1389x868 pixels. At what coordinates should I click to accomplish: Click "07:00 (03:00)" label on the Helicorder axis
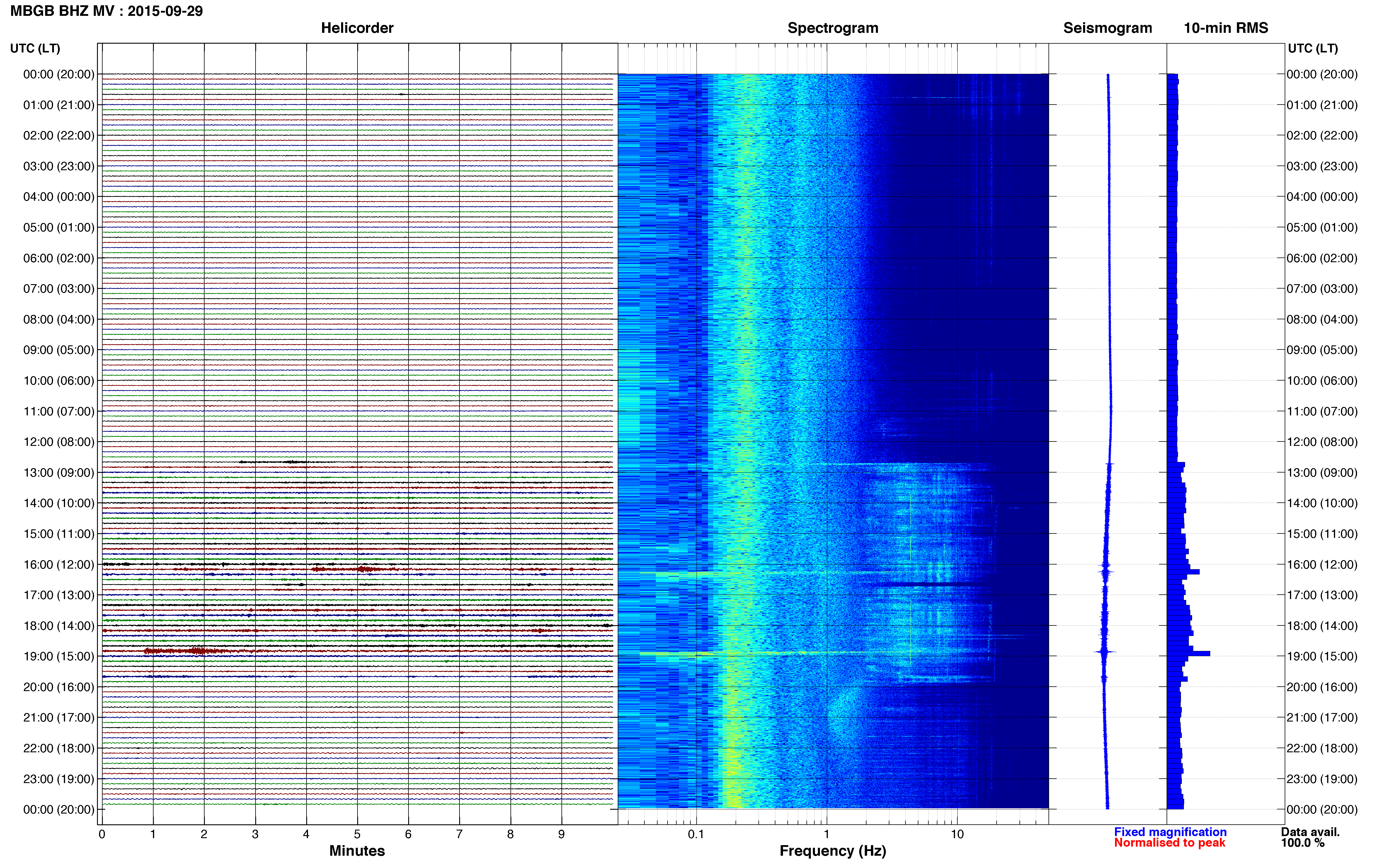click(x=59, y=289)
